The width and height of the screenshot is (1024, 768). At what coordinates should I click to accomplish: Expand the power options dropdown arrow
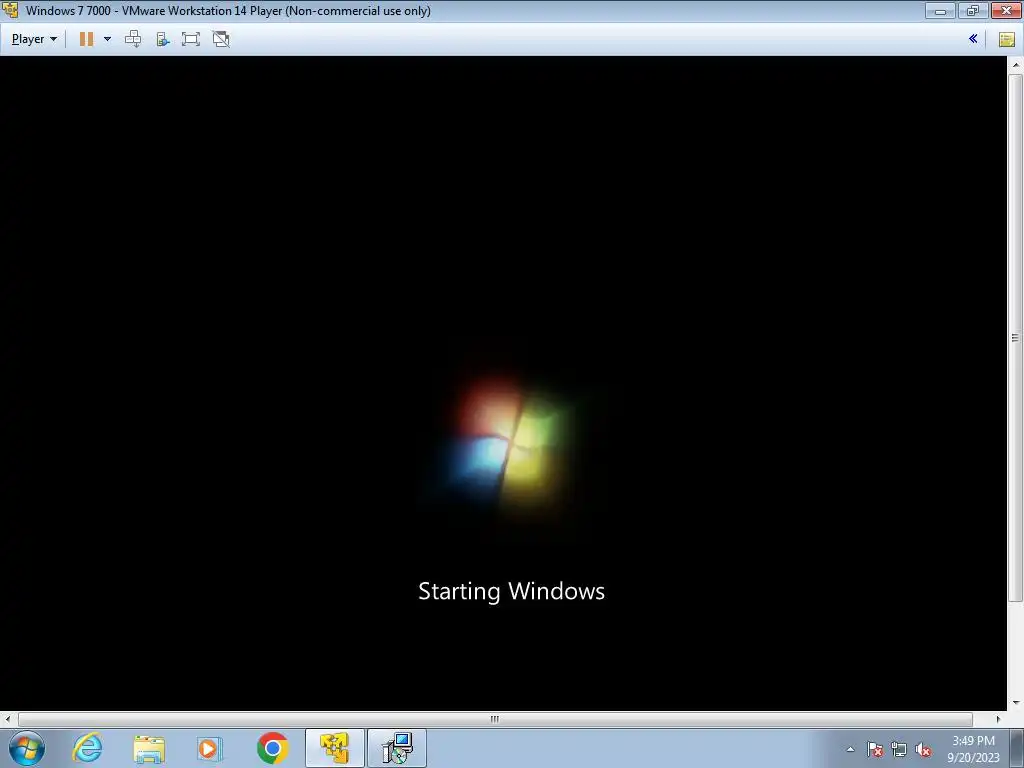(108, 39)
